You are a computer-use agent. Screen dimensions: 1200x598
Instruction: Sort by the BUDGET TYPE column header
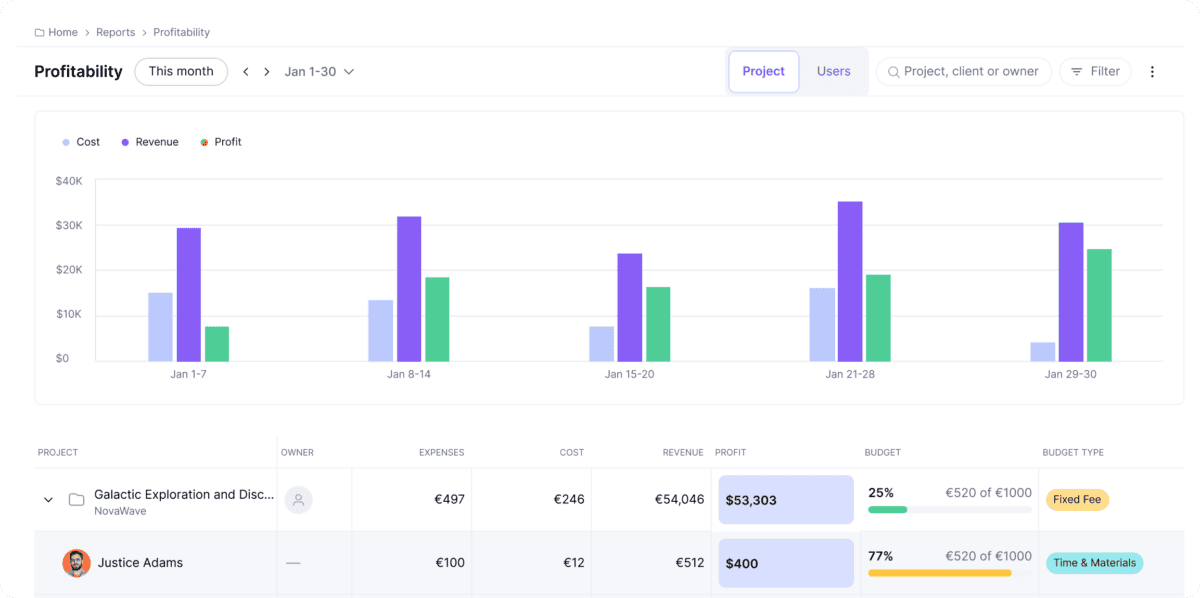[x=1073, y=453]
